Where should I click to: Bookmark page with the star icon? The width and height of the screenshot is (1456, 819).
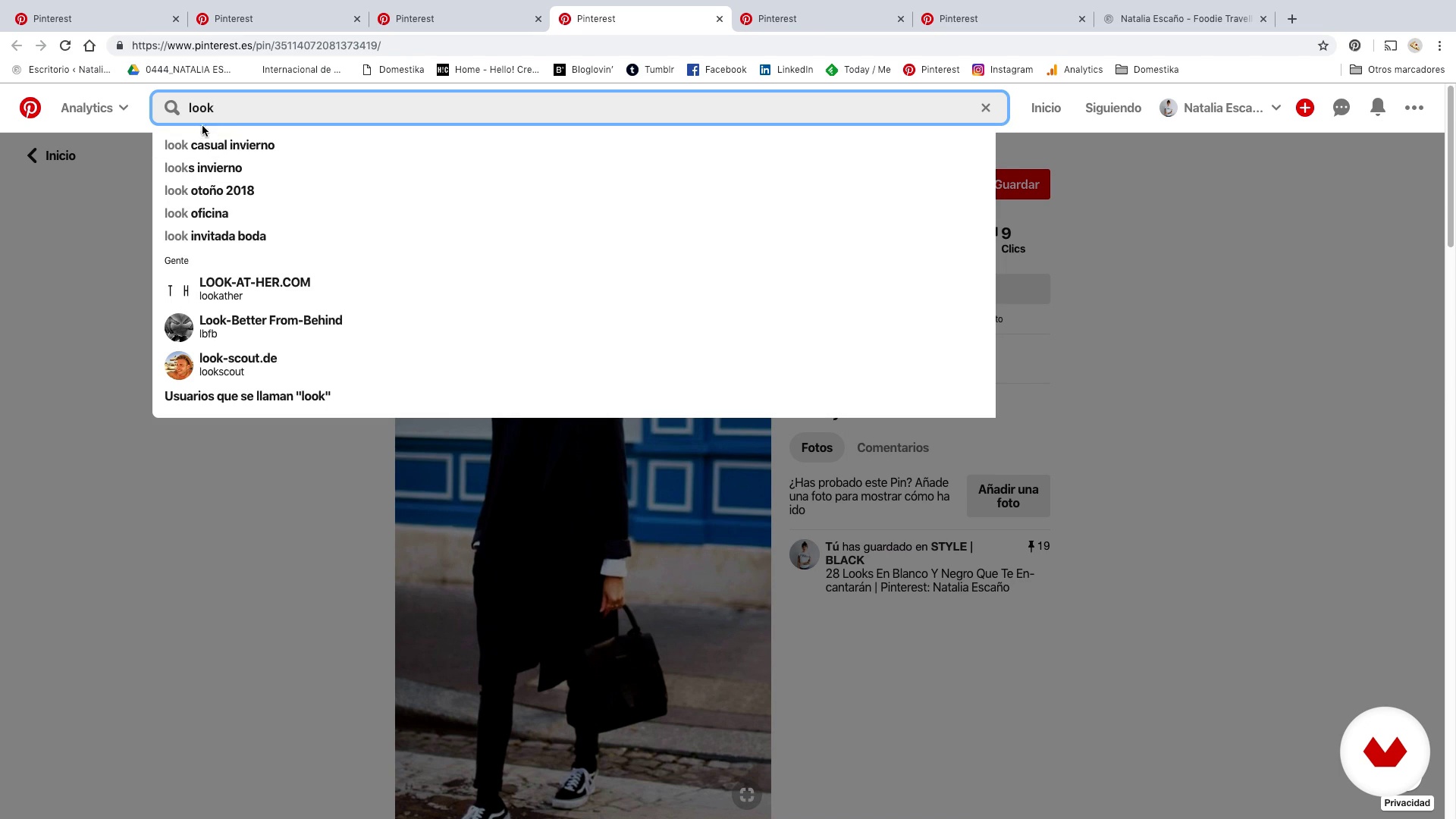pos(1323,45)
